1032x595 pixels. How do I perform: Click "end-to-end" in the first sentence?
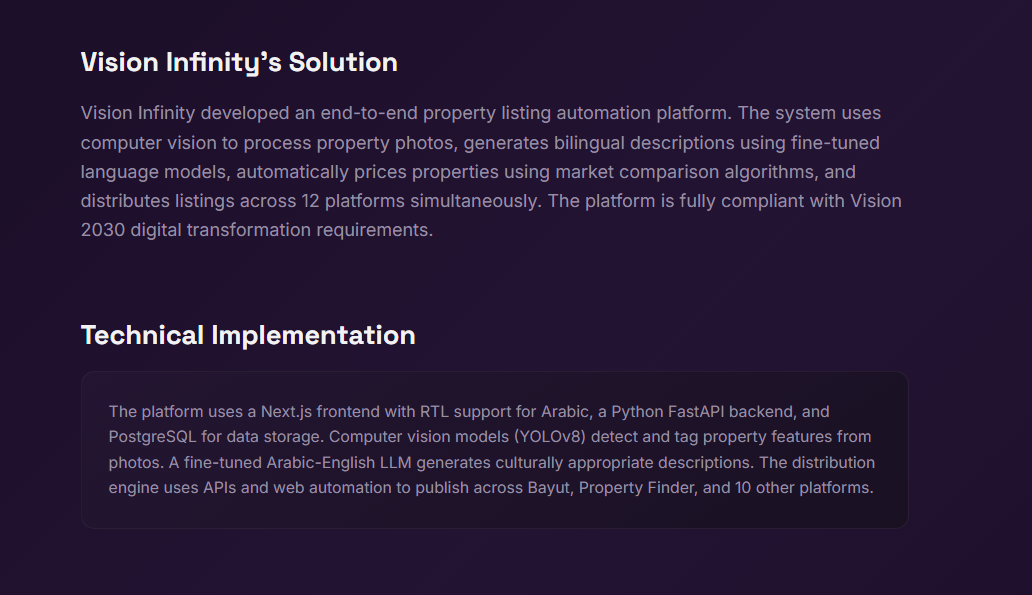pyautogui.click(x=369, y=113)
